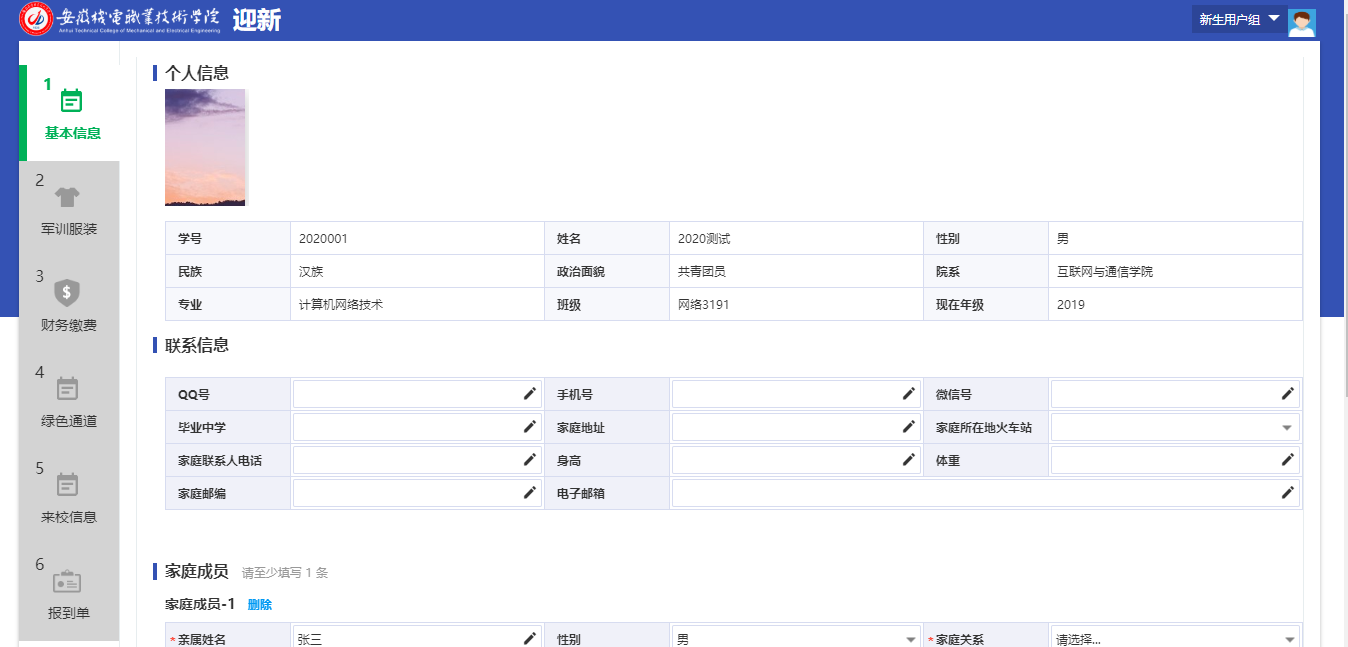The height and width of the screenshot is (647, 1348).
Task: Focus the 微信号 input field
Action: (1175, 394)
